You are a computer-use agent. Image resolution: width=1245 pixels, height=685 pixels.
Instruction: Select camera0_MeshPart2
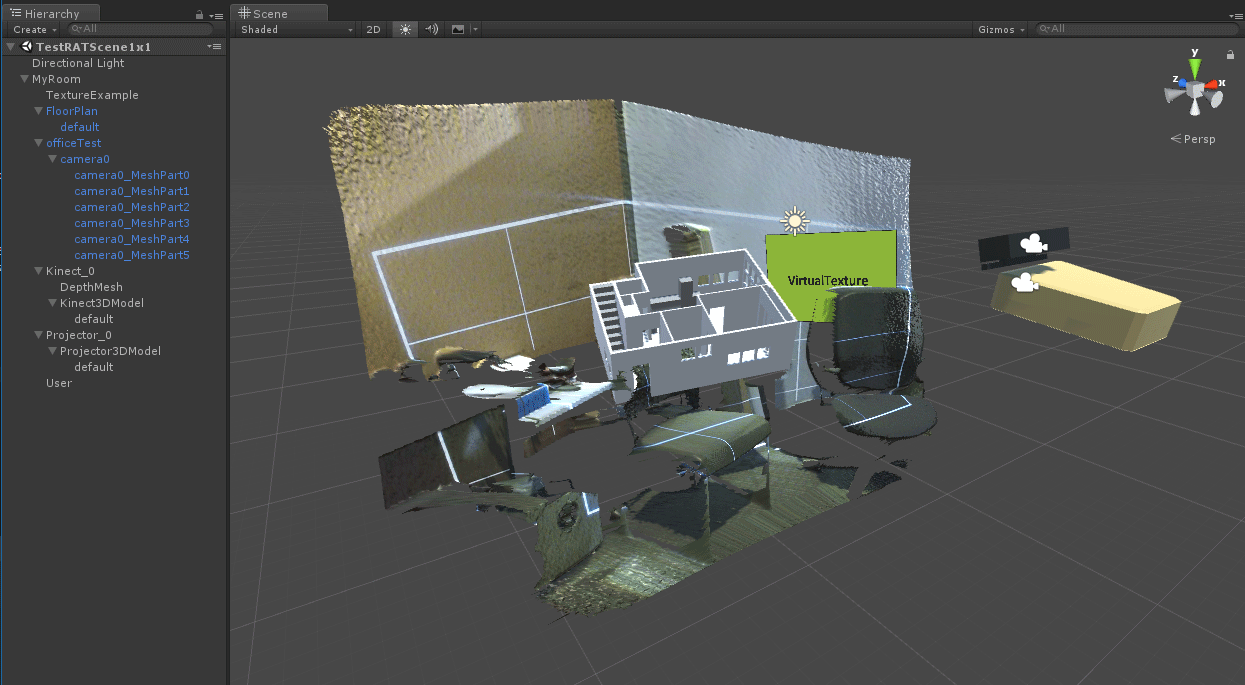132,207
